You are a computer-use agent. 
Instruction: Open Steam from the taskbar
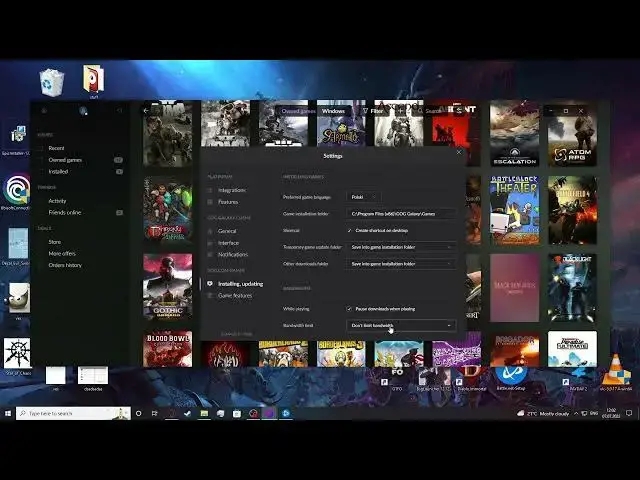187,413
